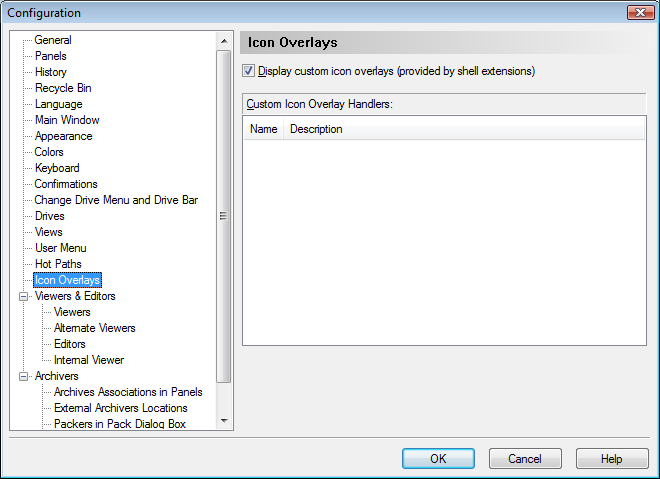Select Views in the tree
This screenshot has height=479, width=660.
coord(48,232)
